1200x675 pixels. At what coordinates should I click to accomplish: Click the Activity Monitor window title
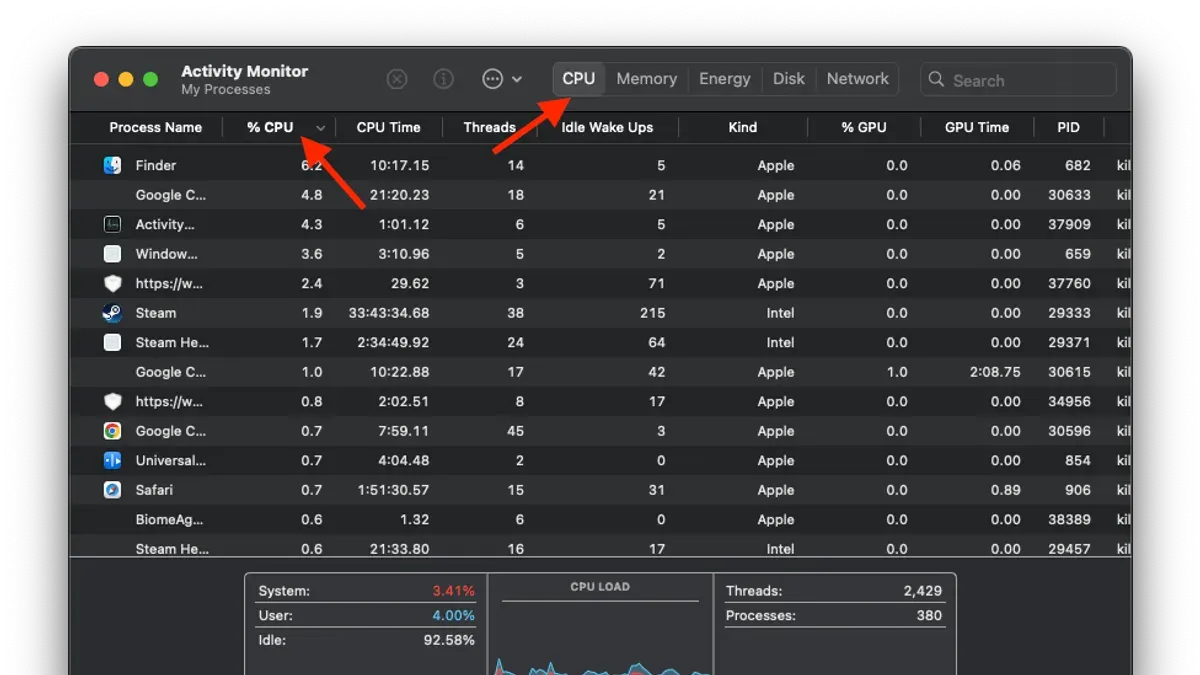pos(244,71)
